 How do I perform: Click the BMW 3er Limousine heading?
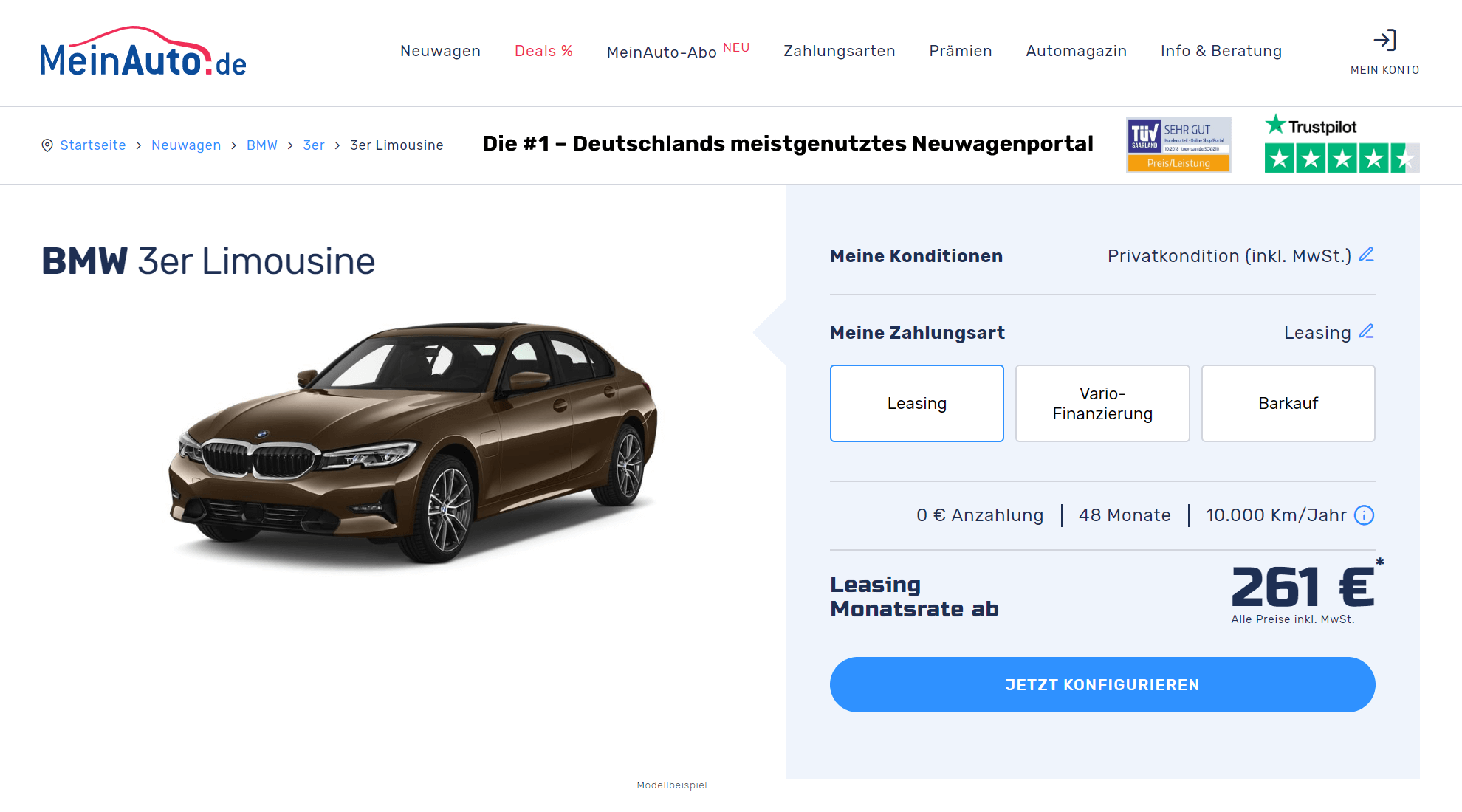pos(208,261)
